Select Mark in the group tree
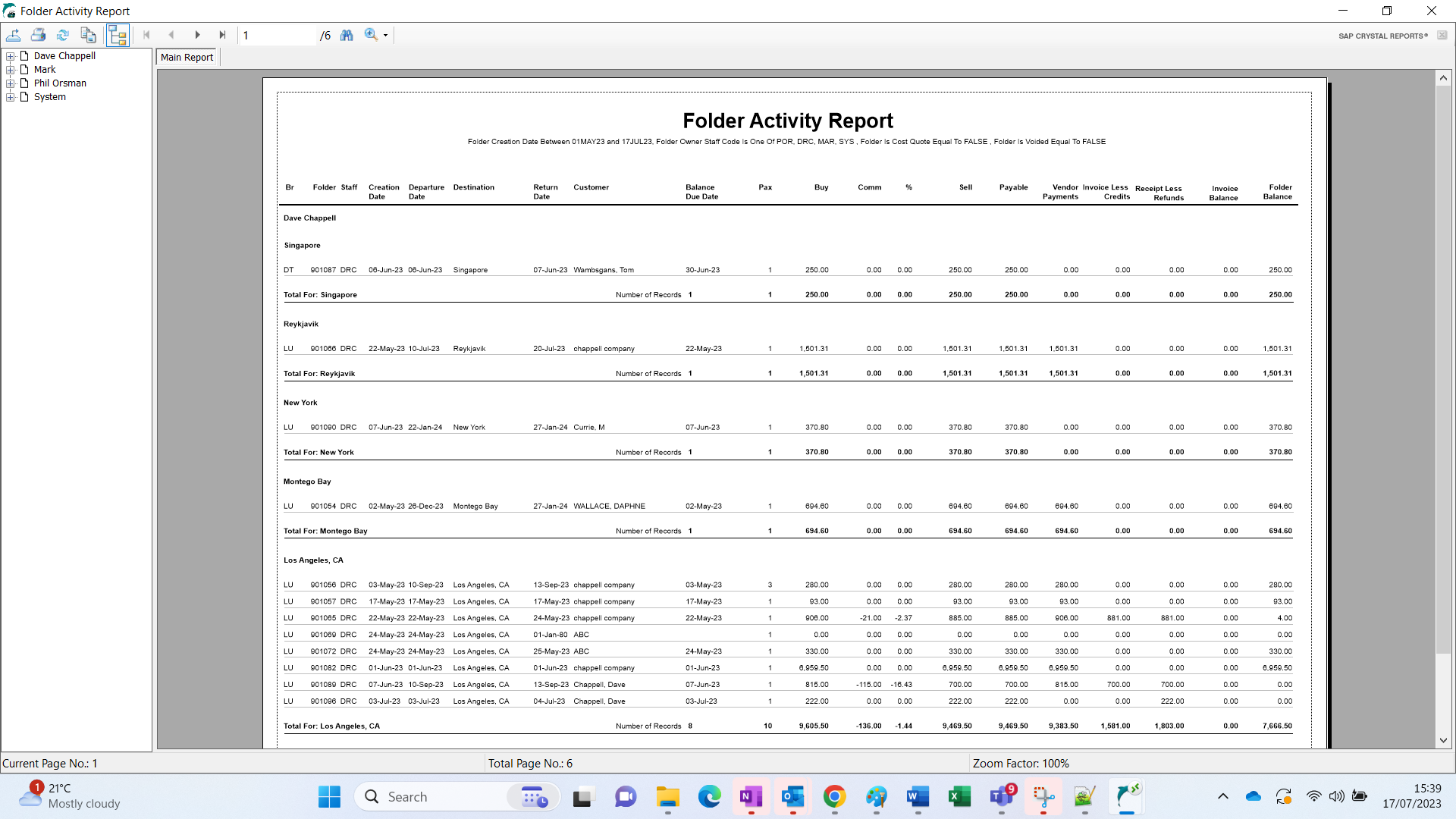The image size is (1456, 819). (45, 70)
